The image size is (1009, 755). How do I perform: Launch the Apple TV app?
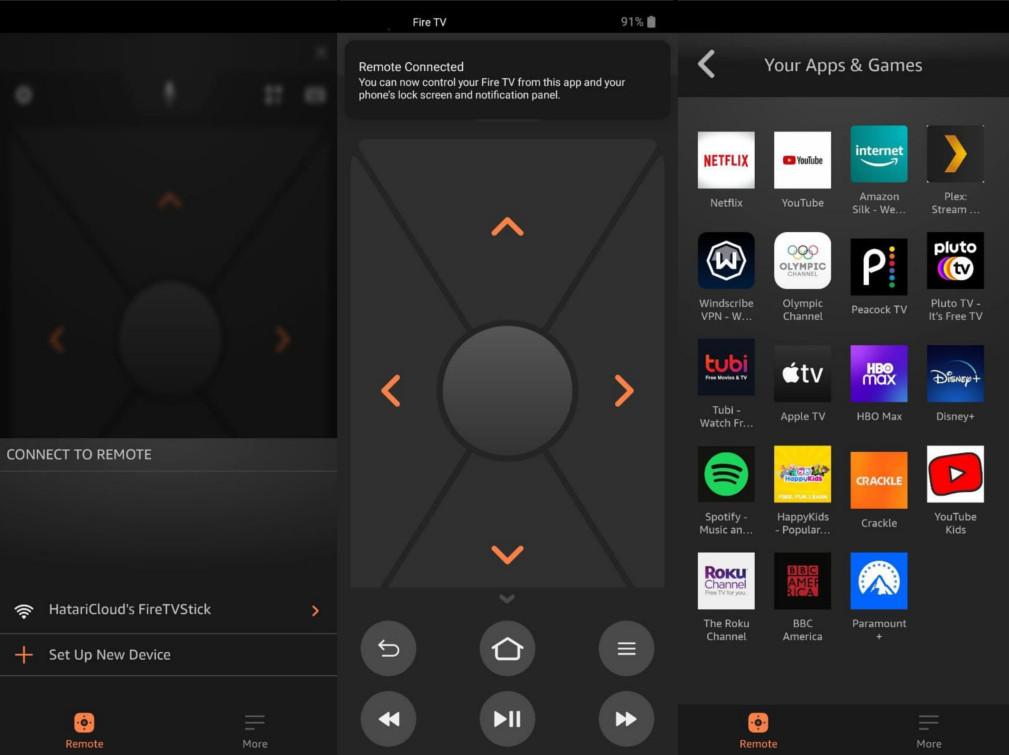[x=802, y=374]
